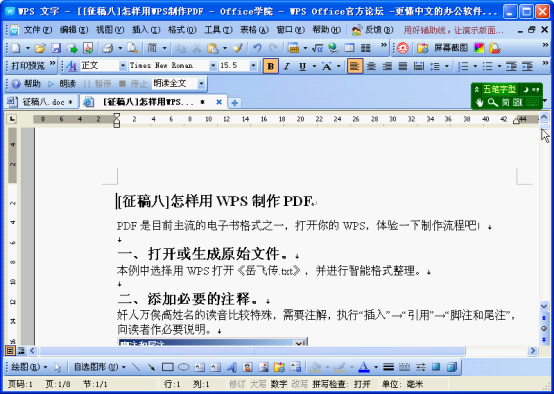Toggle left text alignment
The width and height of the screenshot is (554, 394).
355,66
